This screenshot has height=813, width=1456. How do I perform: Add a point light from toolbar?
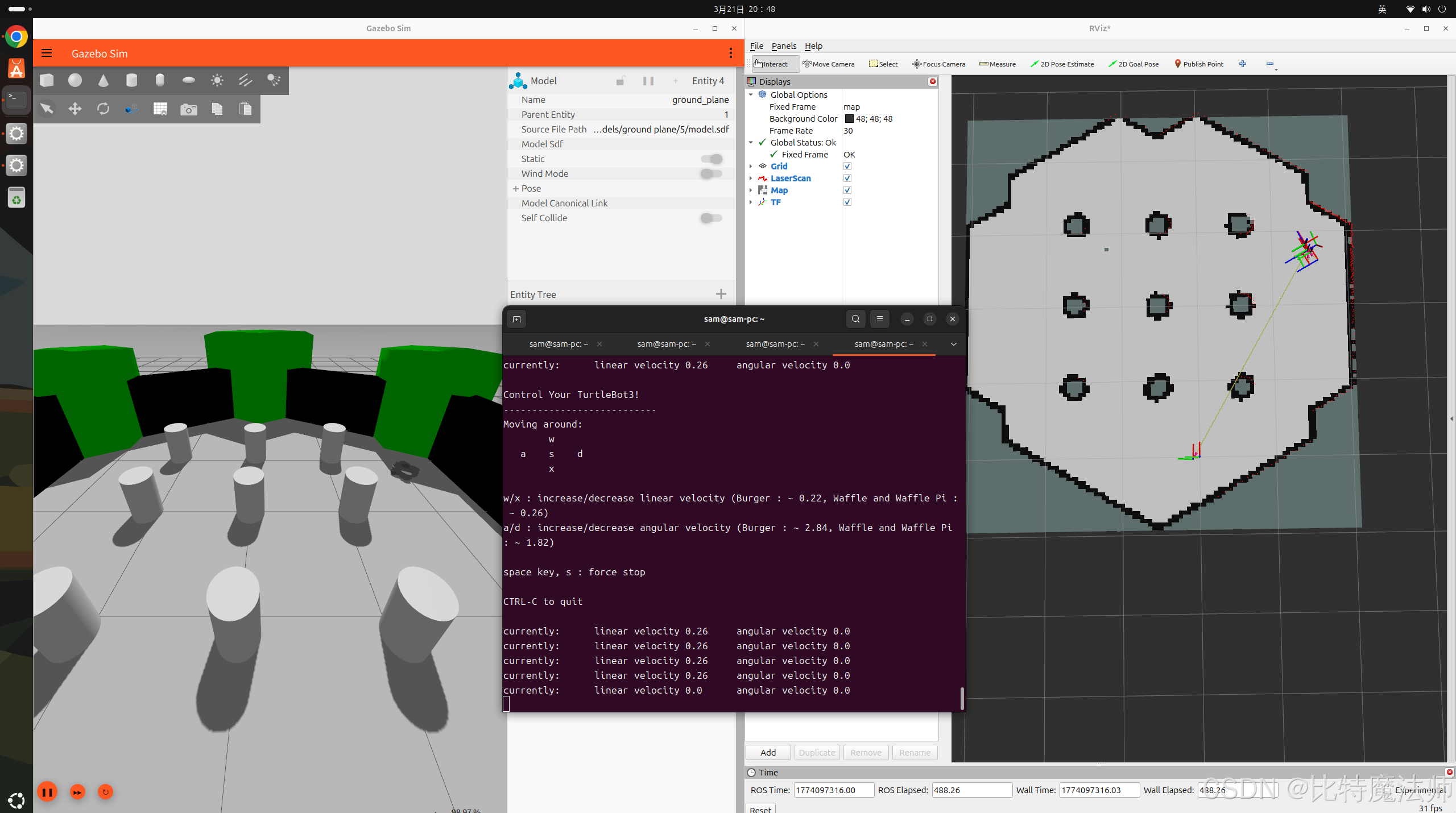(x=217, y=80)
